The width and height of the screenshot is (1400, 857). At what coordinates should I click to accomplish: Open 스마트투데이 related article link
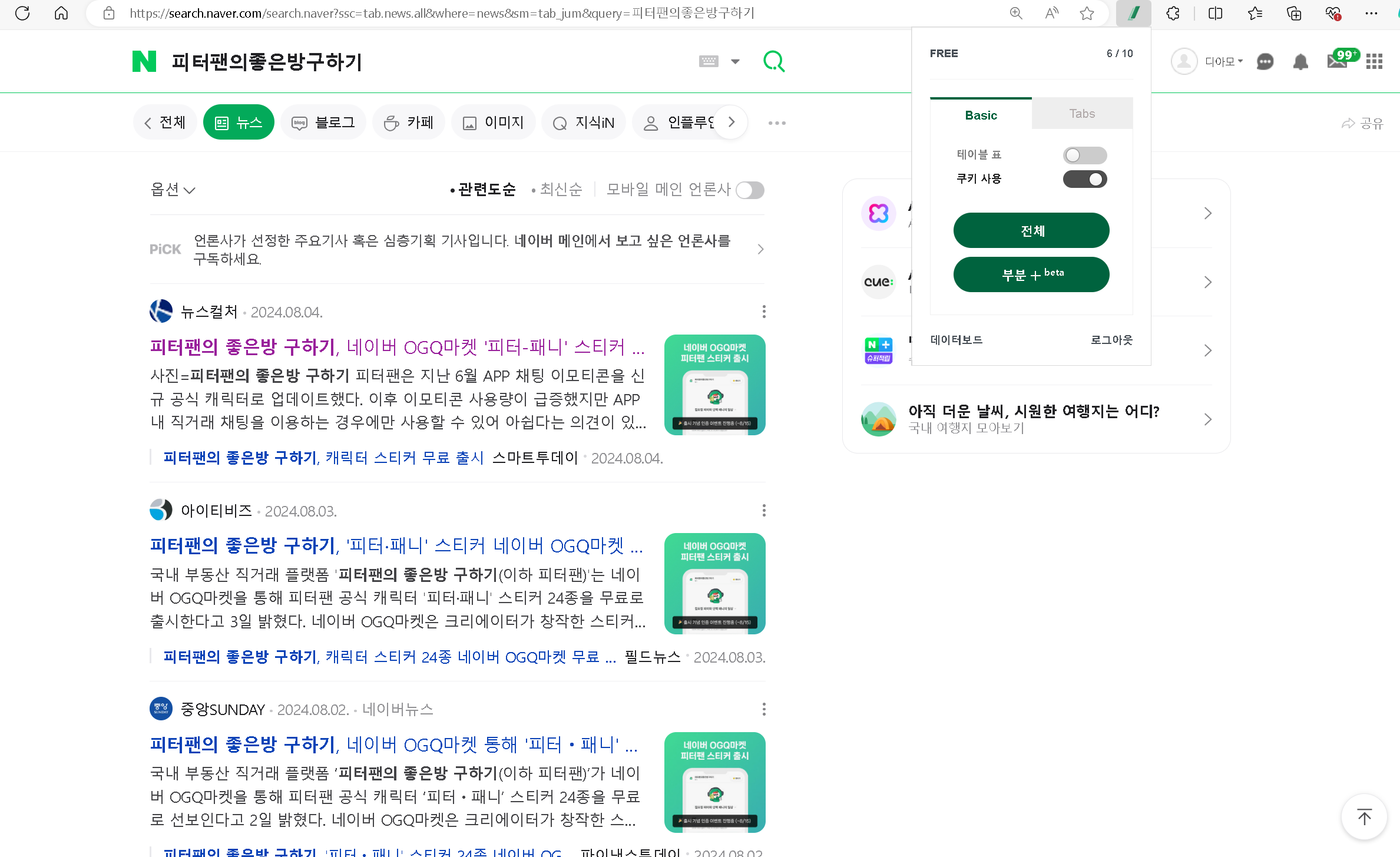[x=323, y=458]
